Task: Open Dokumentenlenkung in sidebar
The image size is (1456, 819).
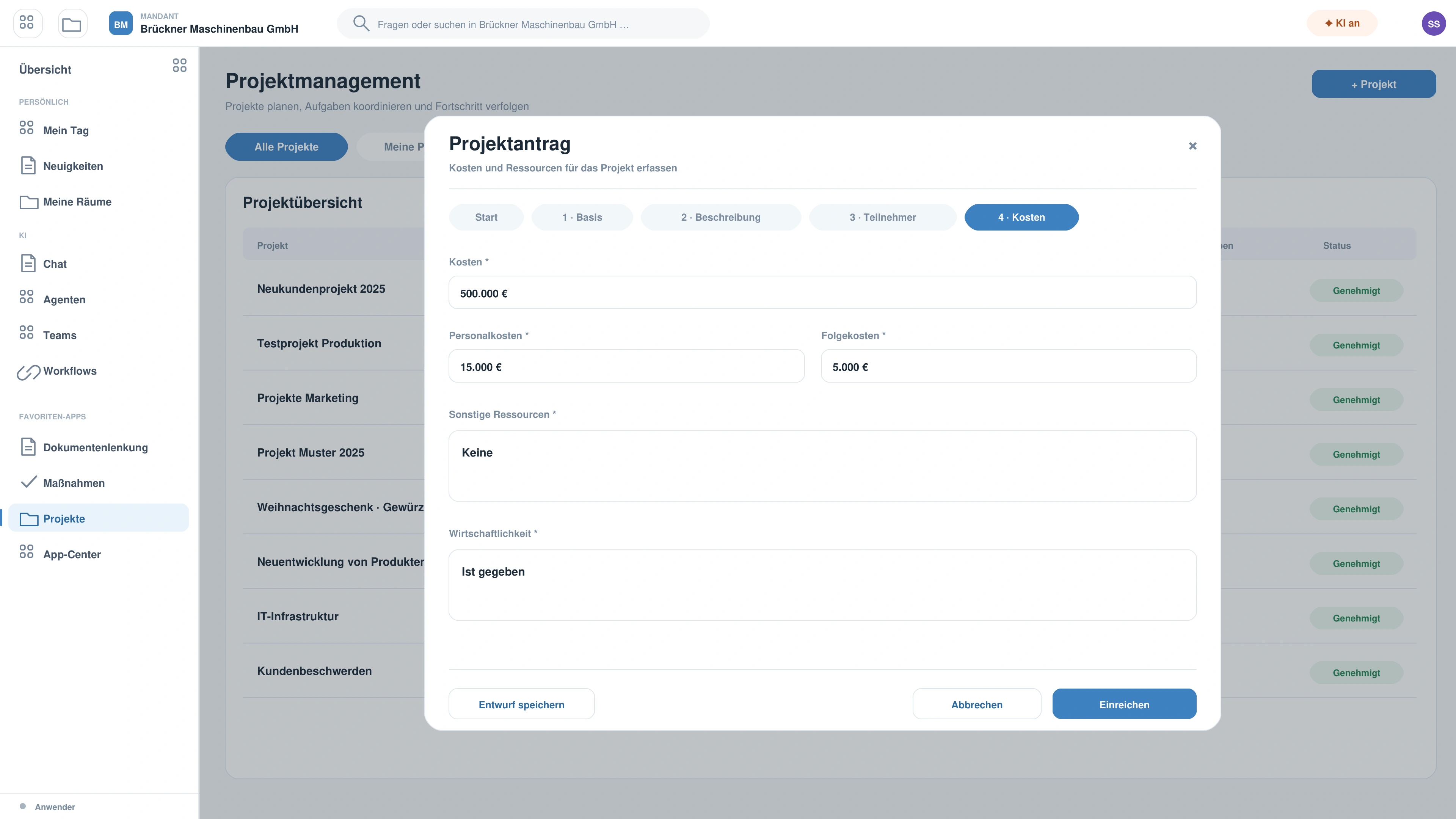Action: [x=98, y=447]
